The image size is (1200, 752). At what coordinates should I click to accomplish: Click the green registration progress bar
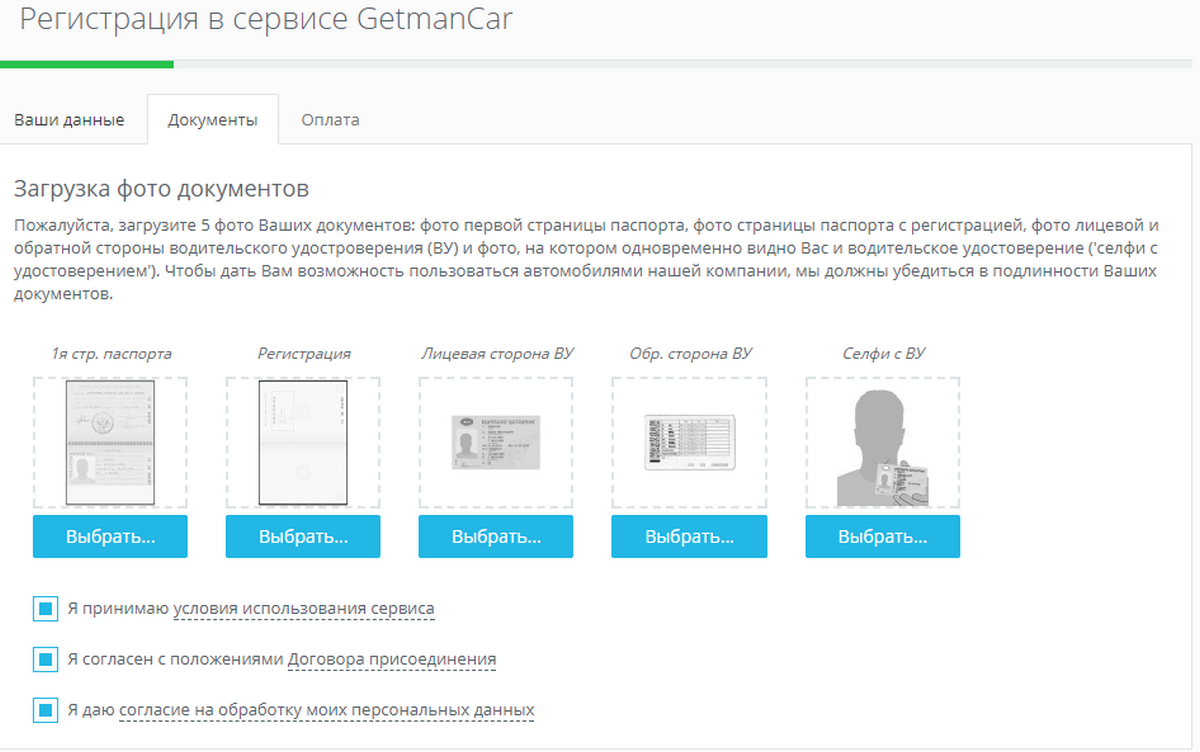(87, 64)
